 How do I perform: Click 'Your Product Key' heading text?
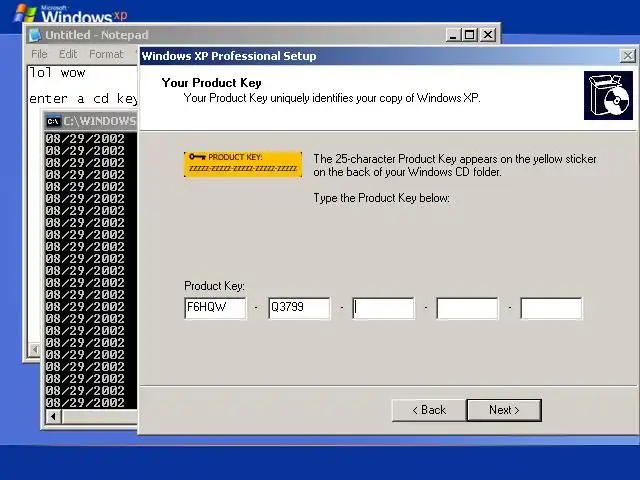point(211,83)
